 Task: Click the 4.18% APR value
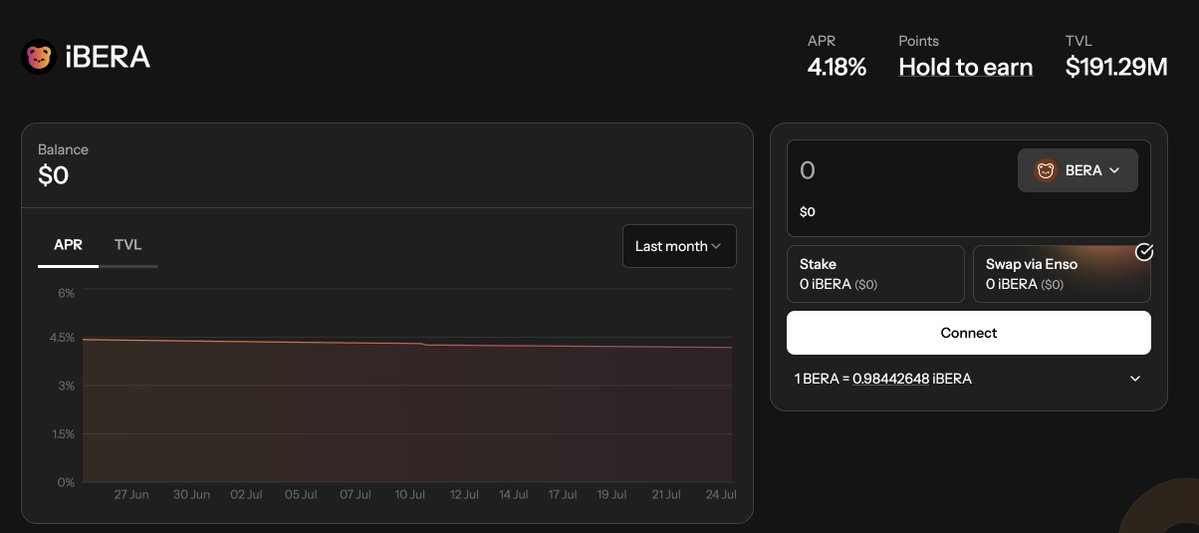click(x=837, y=67)
